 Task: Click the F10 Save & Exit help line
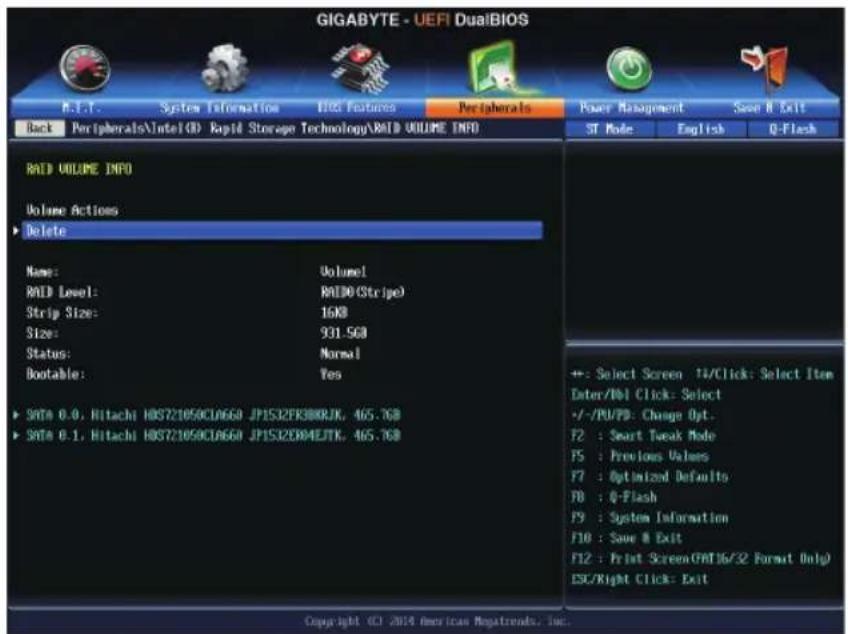626,538
